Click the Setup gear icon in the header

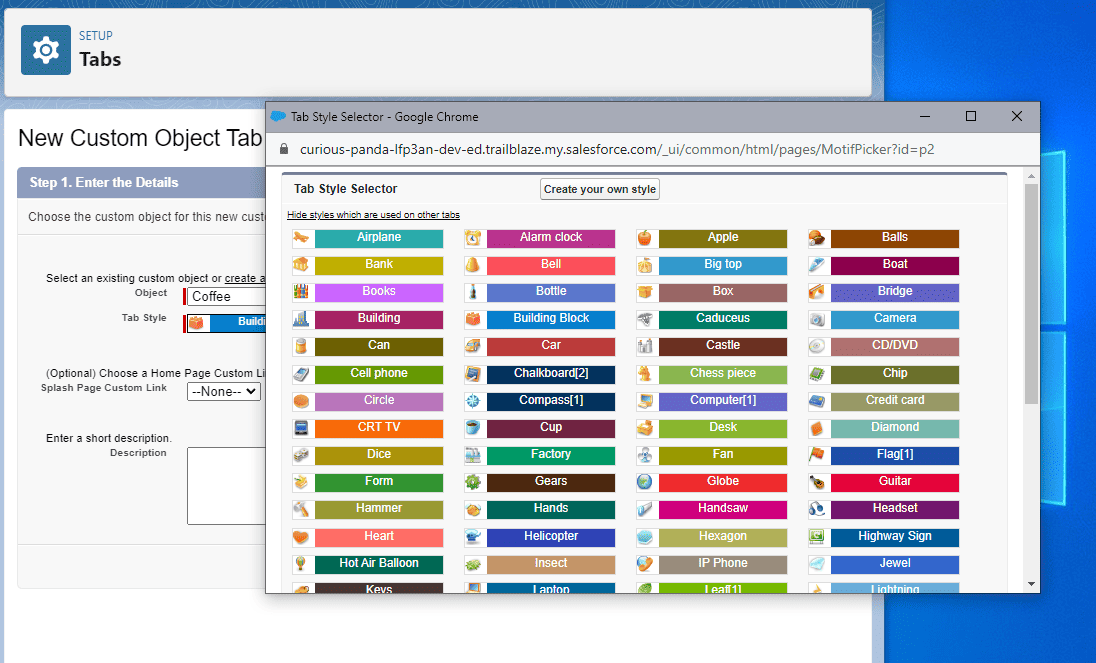coord(45,49)
